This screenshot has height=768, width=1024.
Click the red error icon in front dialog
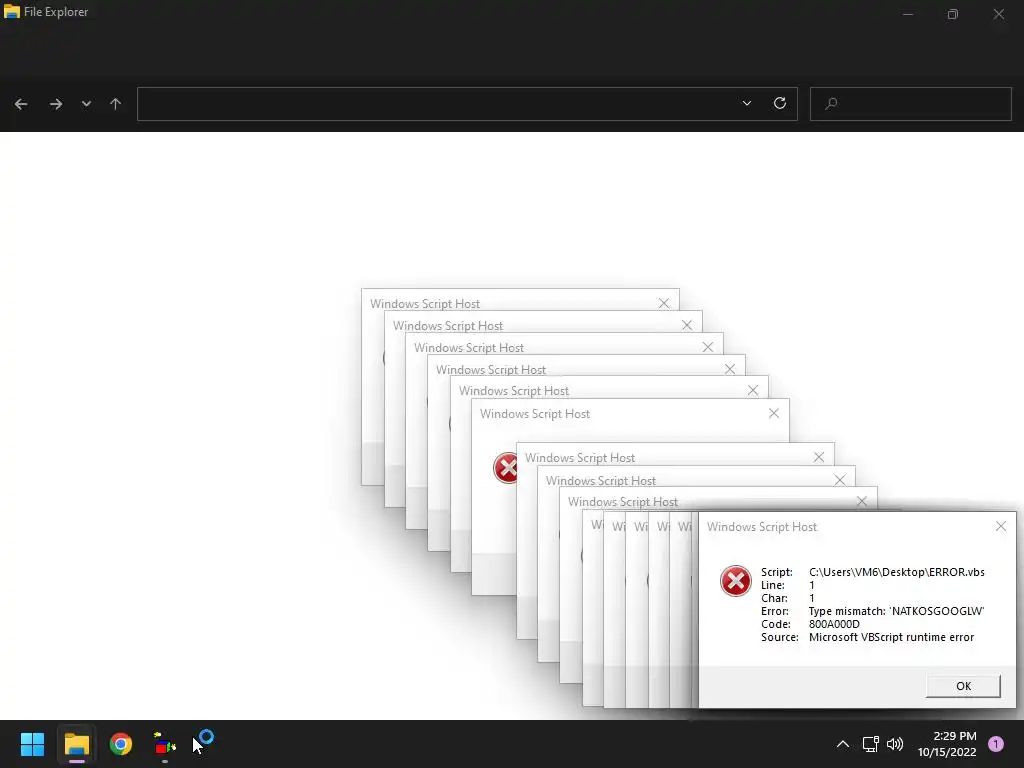735,581
